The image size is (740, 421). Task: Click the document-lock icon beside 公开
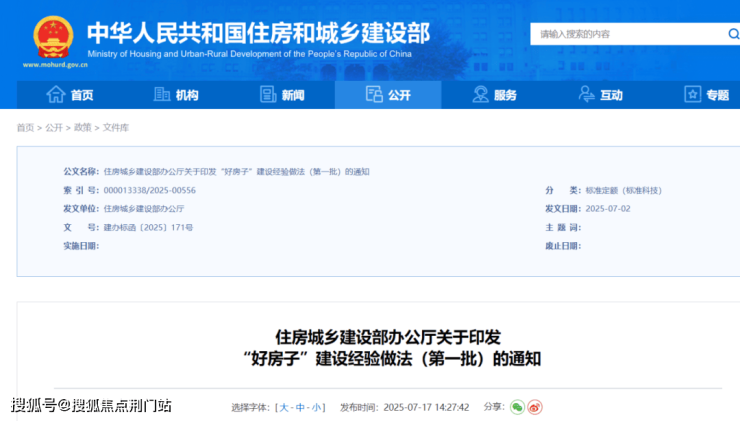pyautogui.click(x=374, y=94)
